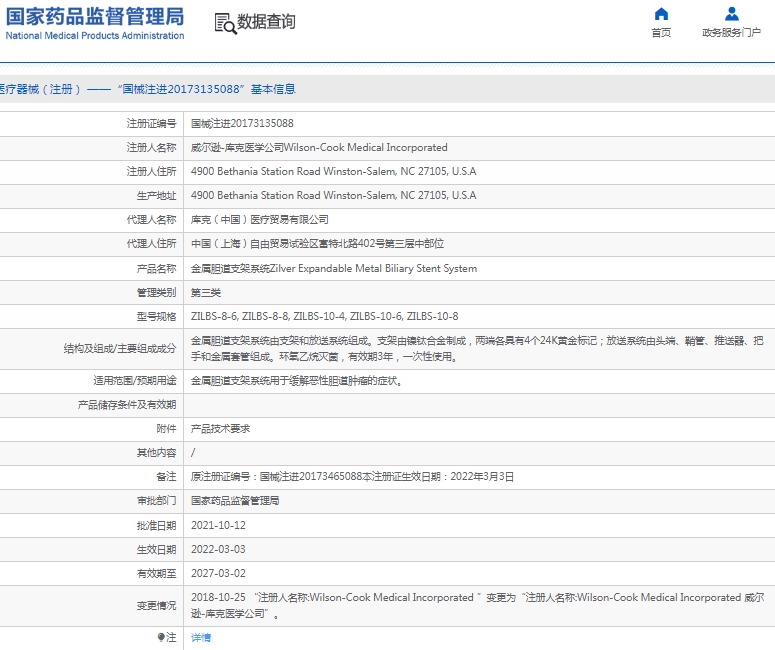Click the 适用范围 intended use text
Viewport: 775px width, 650px height.
pyautogui.click(x=297, y=381)
